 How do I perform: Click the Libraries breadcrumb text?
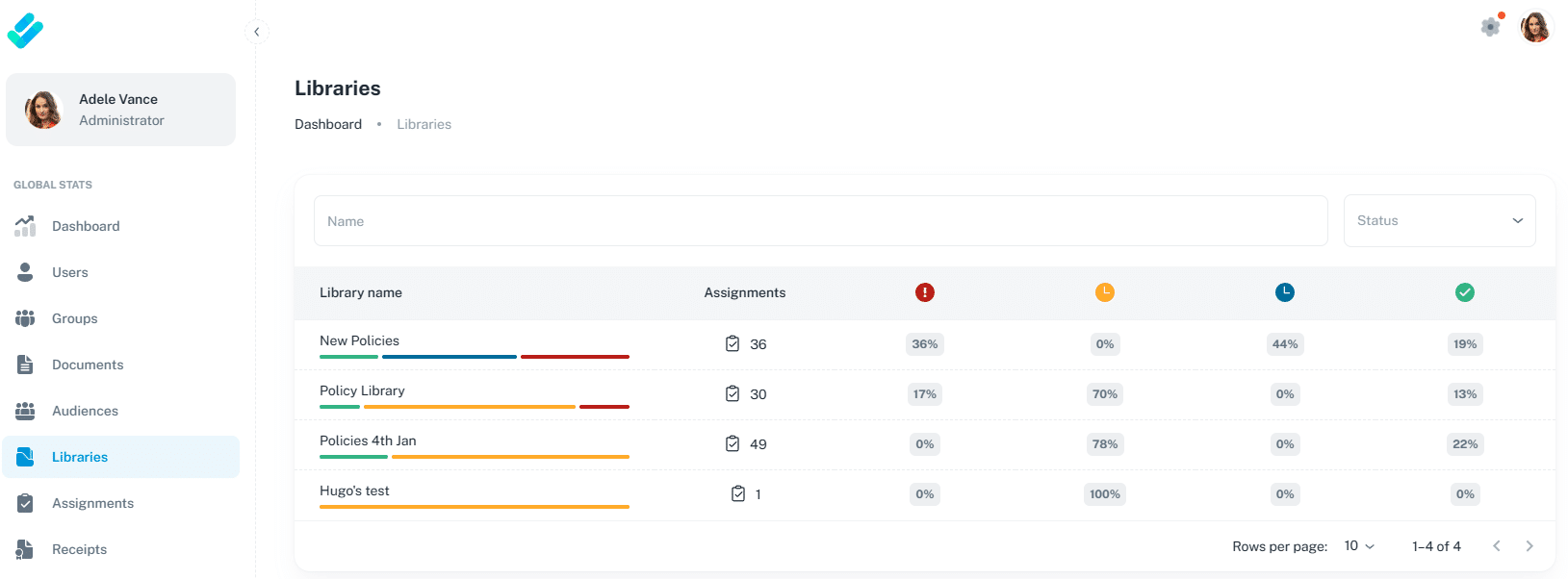(424, 124)
